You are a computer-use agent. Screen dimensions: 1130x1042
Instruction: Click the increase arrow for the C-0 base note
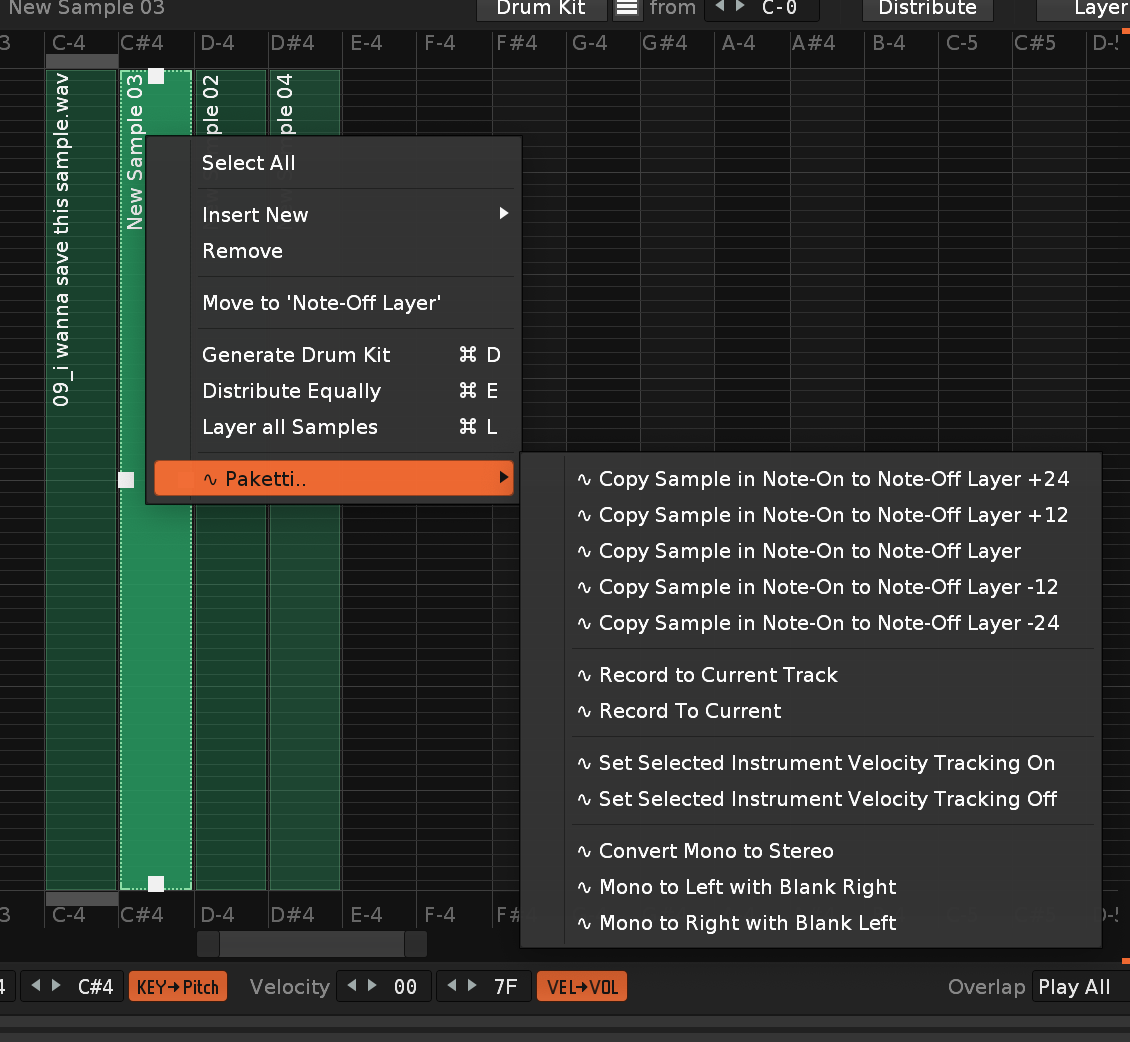click(740, 7)
